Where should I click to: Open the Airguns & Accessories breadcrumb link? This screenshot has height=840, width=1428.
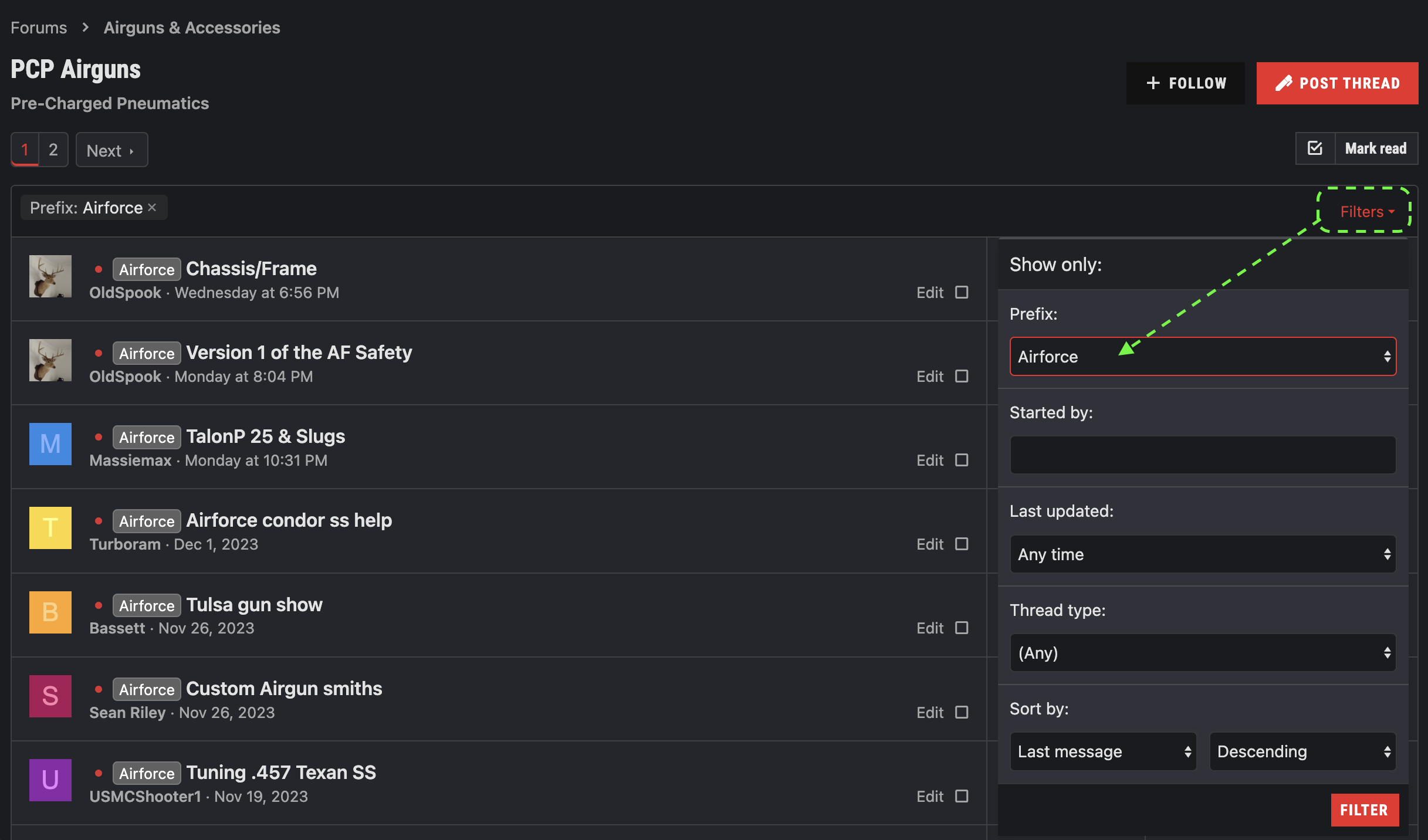coord(192,28)
